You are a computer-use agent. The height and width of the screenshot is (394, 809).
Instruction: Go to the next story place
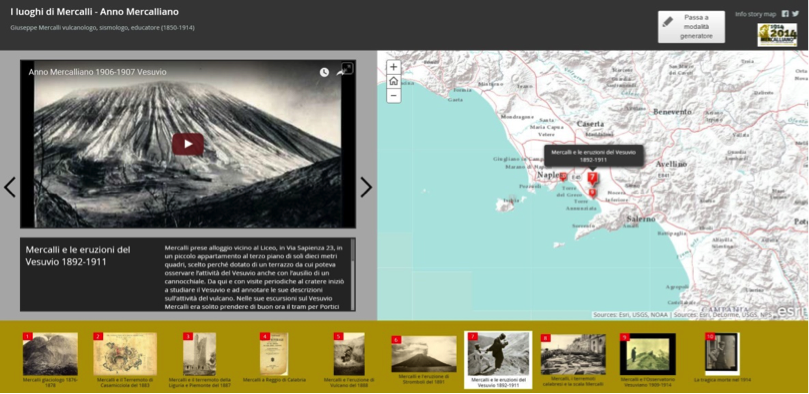[366, 187]
